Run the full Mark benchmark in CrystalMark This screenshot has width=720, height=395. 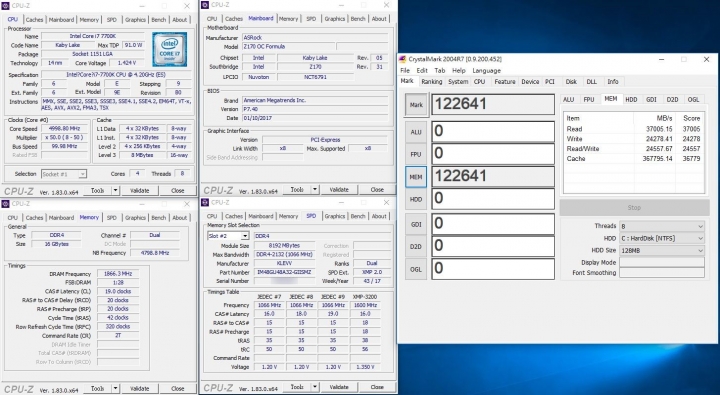[x=416, y=105]
